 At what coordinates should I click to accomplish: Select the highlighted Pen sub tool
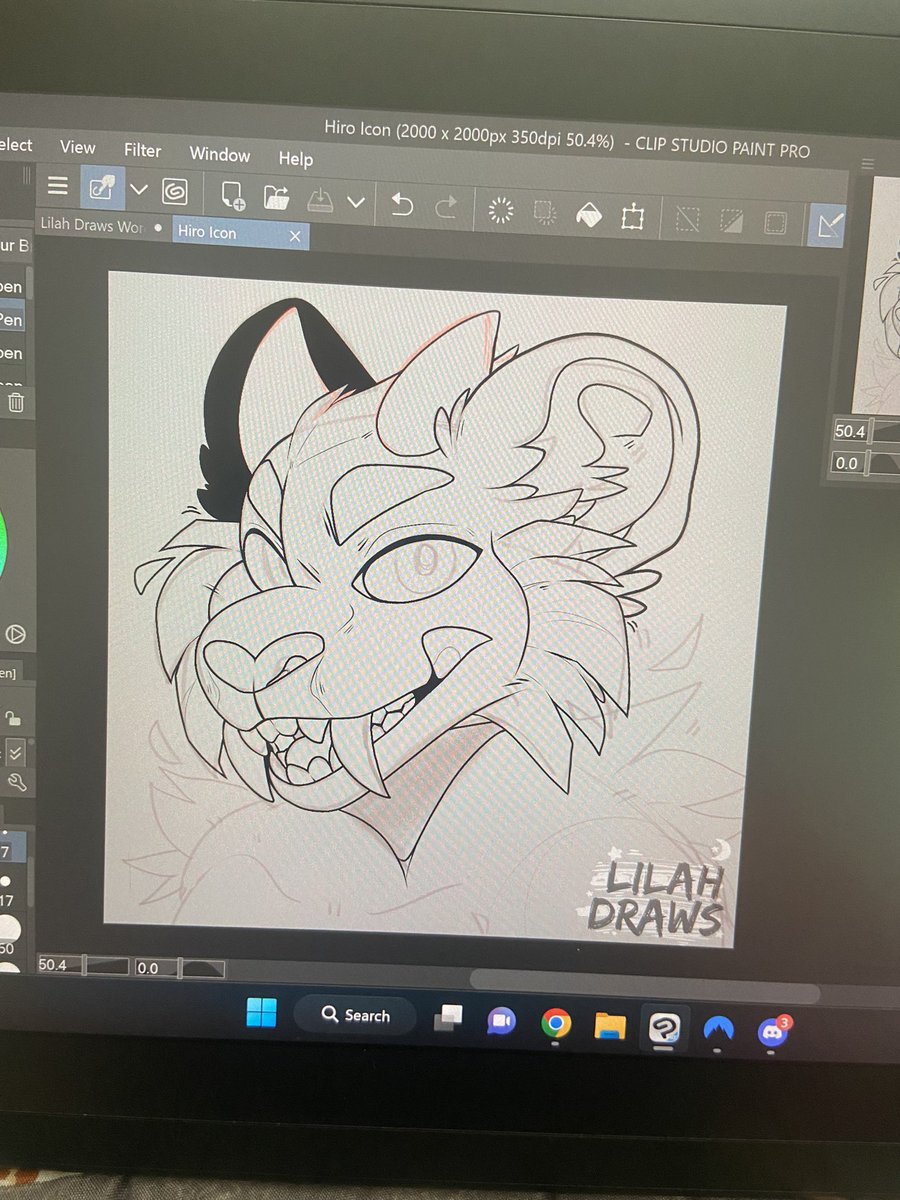point(13,320)
